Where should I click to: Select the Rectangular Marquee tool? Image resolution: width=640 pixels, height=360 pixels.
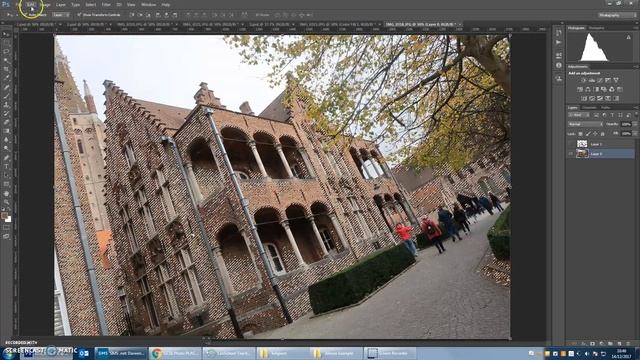[x=6, y=43]
